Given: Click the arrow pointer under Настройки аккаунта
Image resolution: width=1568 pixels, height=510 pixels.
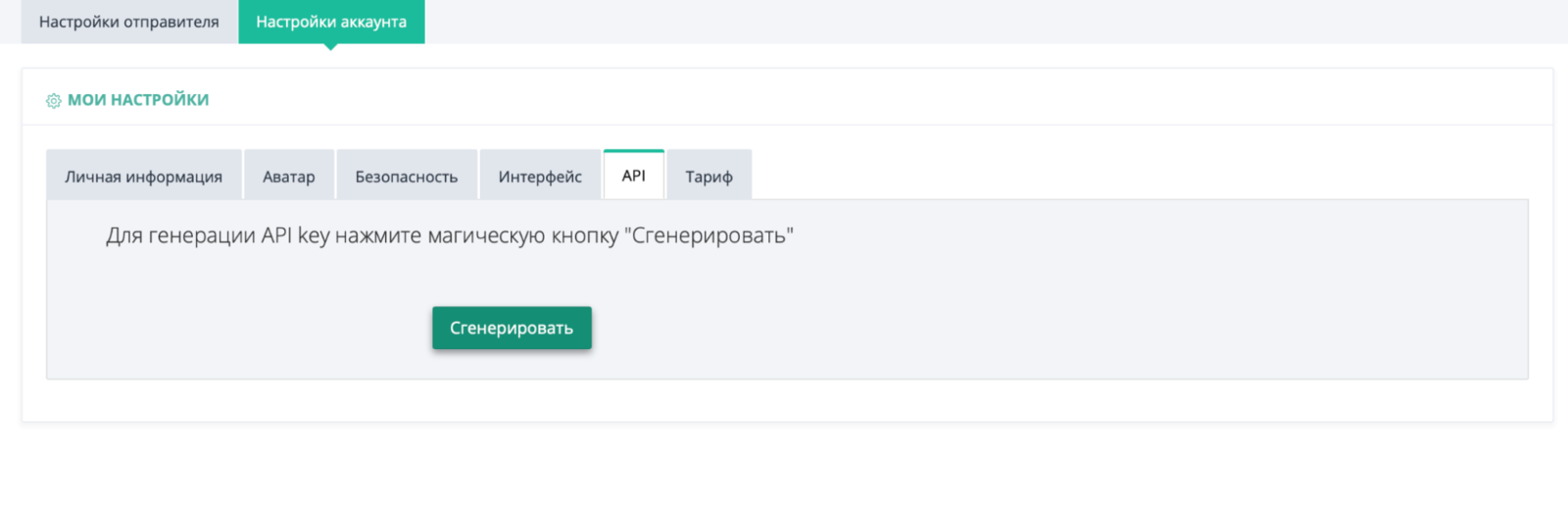Looking at the screenshot, I should 331,47.
